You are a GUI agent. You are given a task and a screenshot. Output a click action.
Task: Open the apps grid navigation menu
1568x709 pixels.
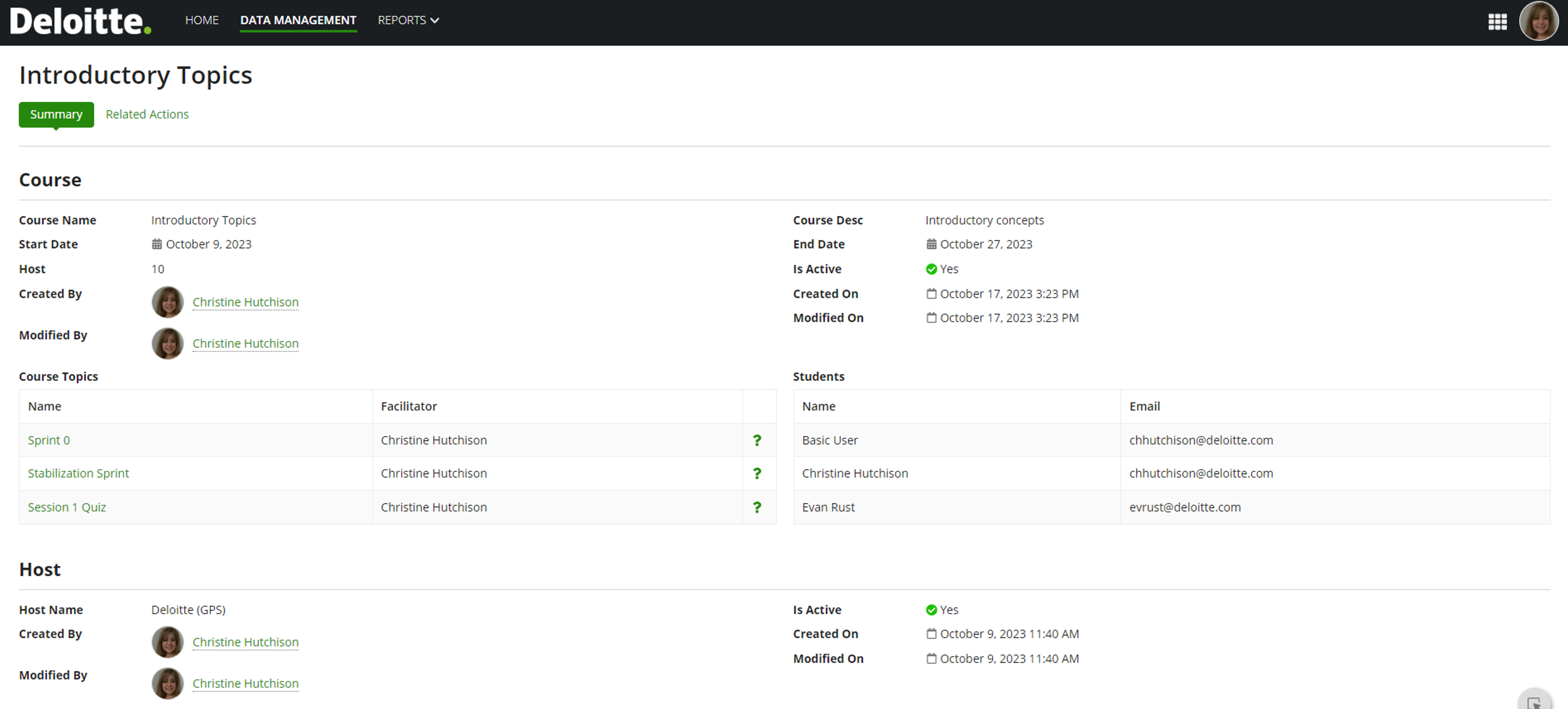[x=1497, y=22]
